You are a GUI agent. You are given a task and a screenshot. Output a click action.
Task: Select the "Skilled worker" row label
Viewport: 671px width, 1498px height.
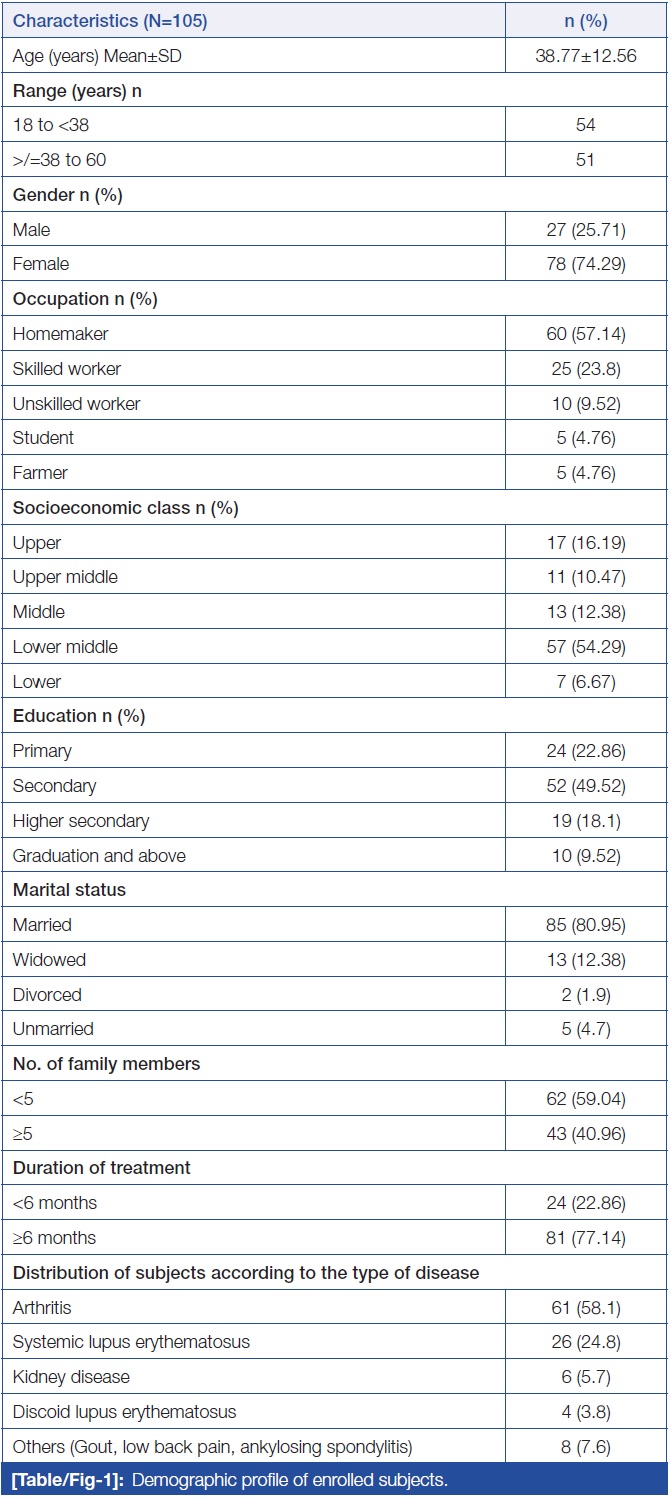[x=66, y=369]
